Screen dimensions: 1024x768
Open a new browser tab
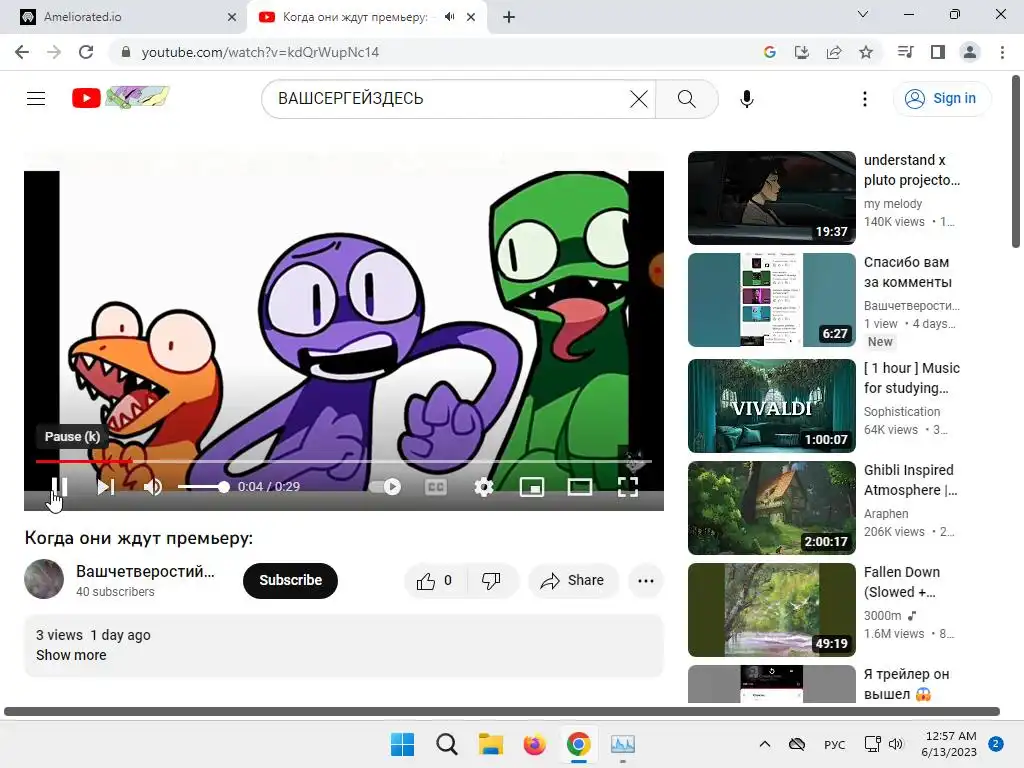click(x=509, y=17)
